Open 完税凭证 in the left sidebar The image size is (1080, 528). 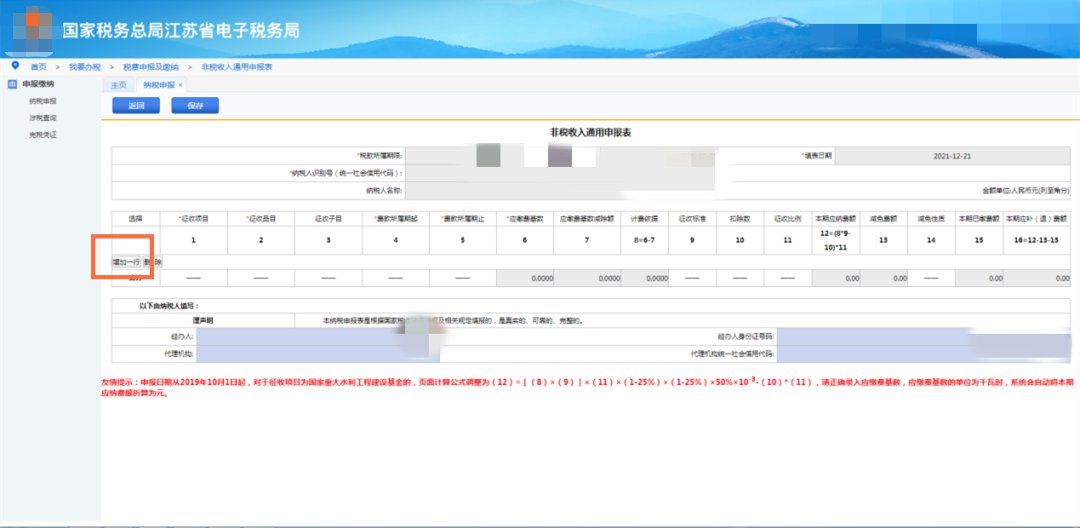[x=43, y=133]
